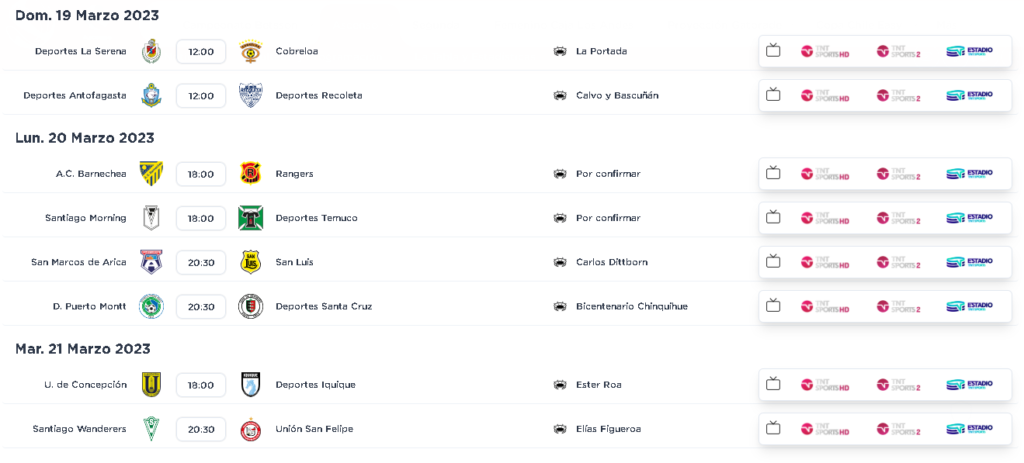1024x463 pixels.
Task: Click the Rangers team badge
Action: pyautogui.click(x=251, y=174)
